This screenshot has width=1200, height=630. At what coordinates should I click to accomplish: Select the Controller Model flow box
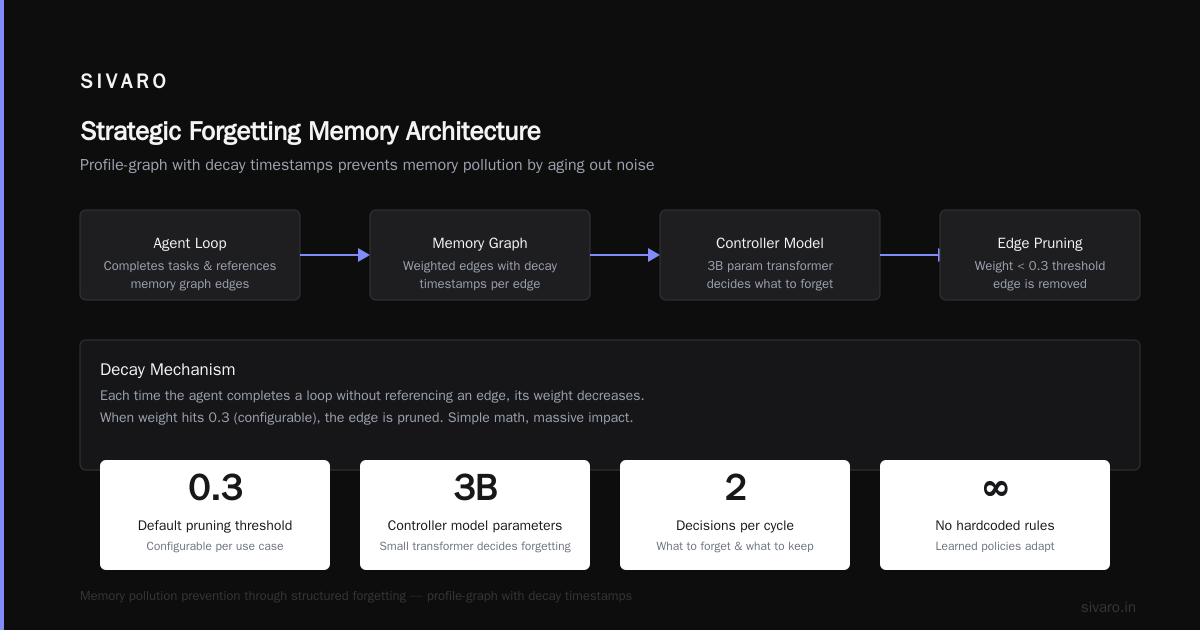click(x=770, y=255)
